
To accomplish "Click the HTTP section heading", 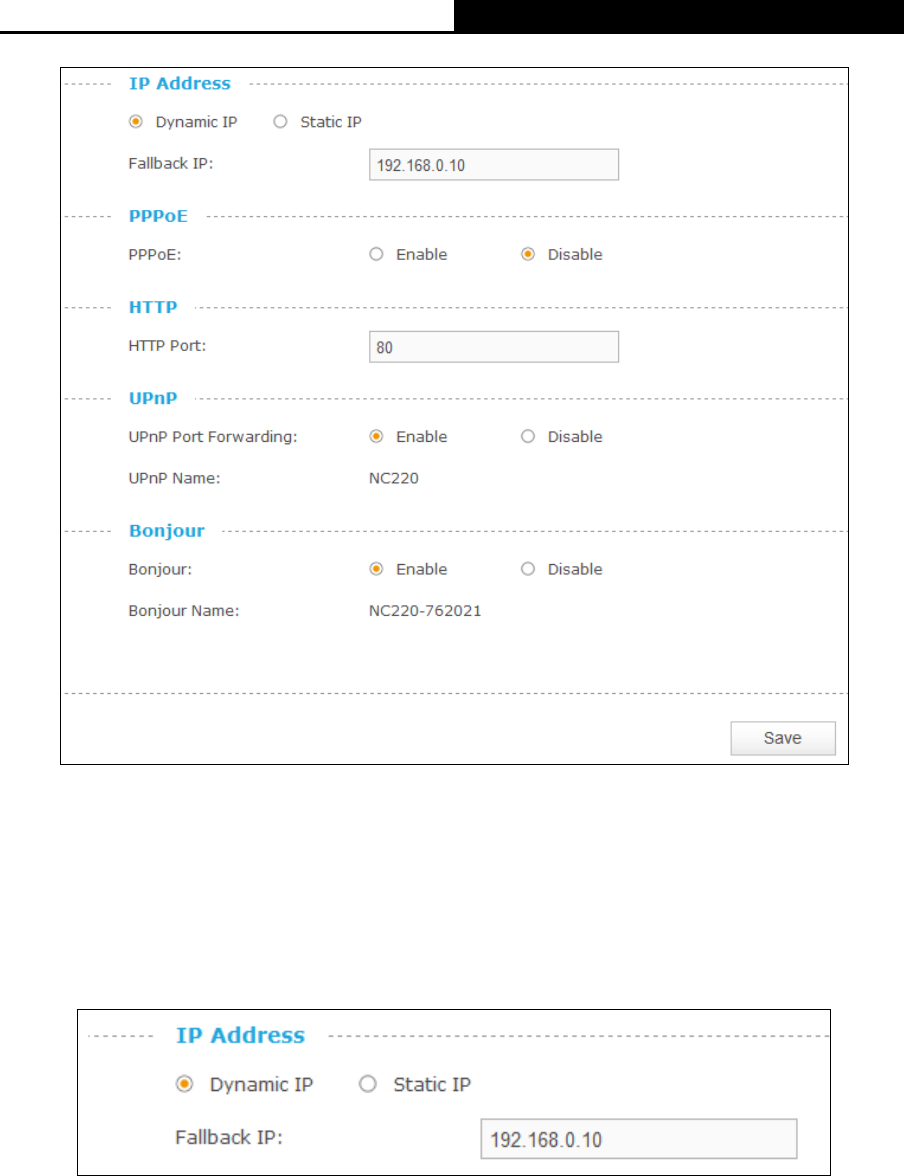I will tap(153, 308).
